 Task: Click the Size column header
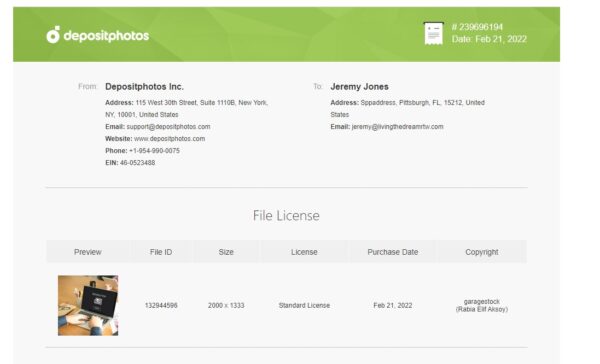click(x=226, y=252)
